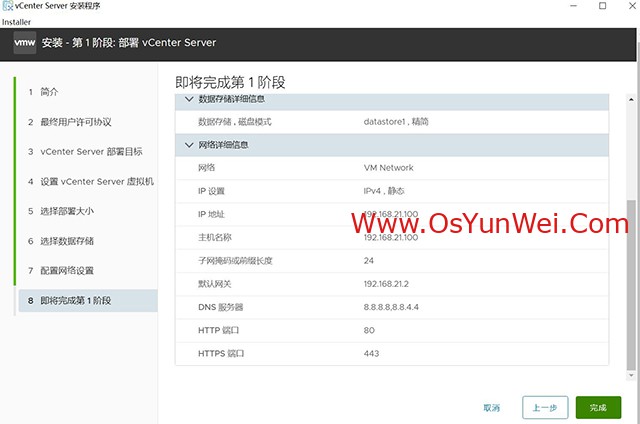Collapse the 数据存储详细信息 section chevron

[189, 99]
